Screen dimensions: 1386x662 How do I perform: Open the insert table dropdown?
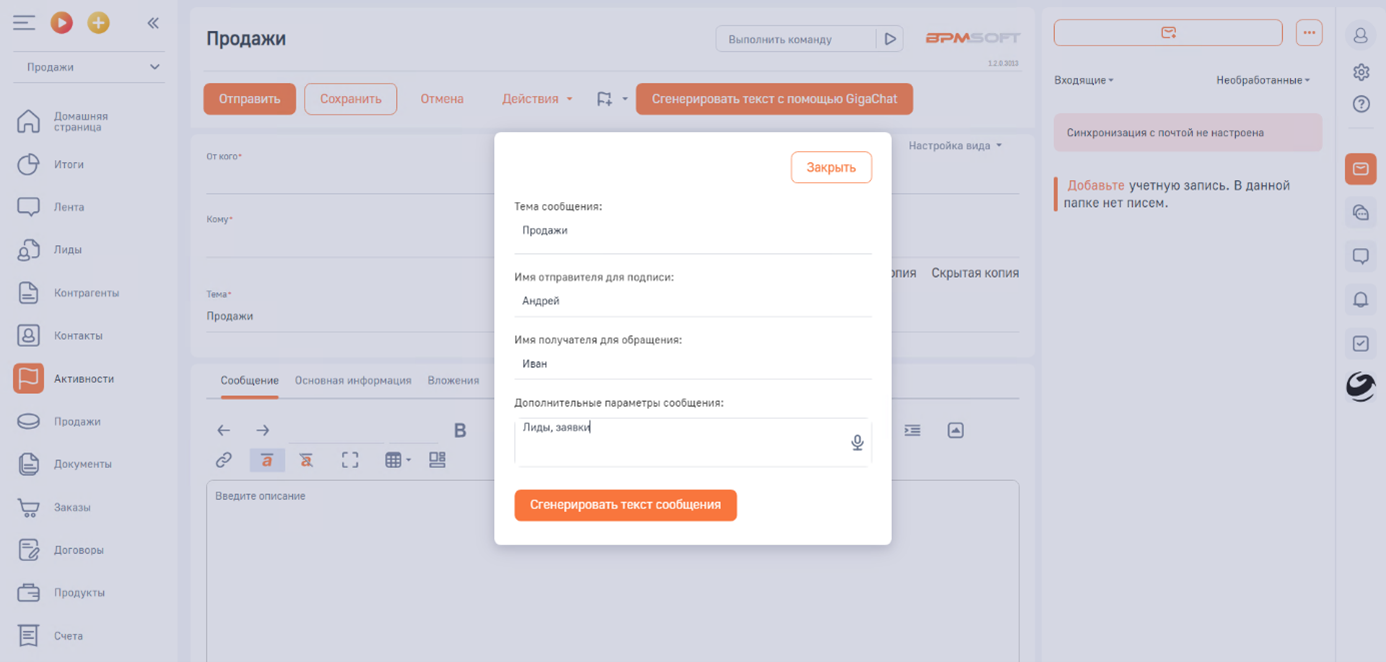[398, 460]
